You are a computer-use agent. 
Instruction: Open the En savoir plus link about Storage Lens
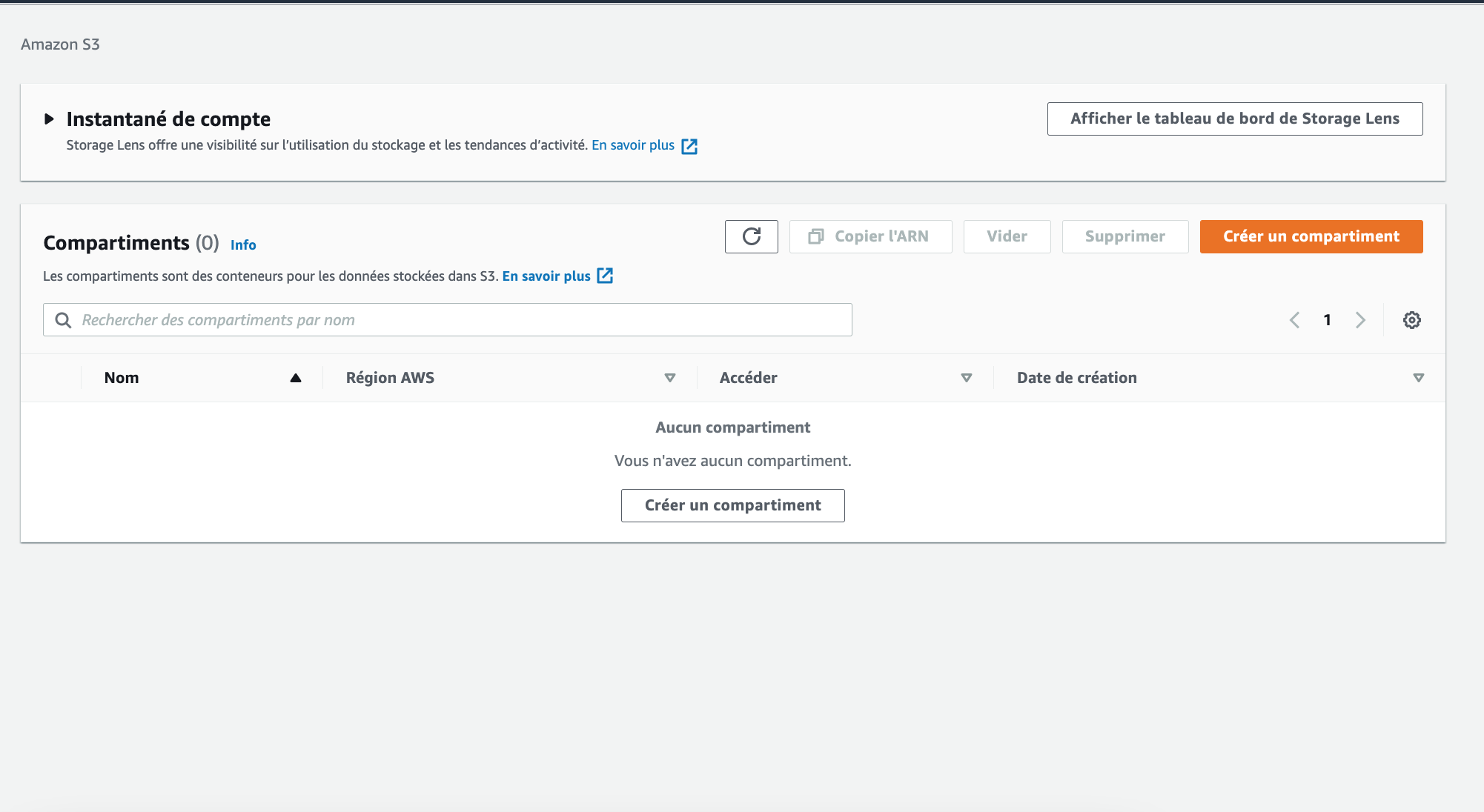[x=632, y=144]
